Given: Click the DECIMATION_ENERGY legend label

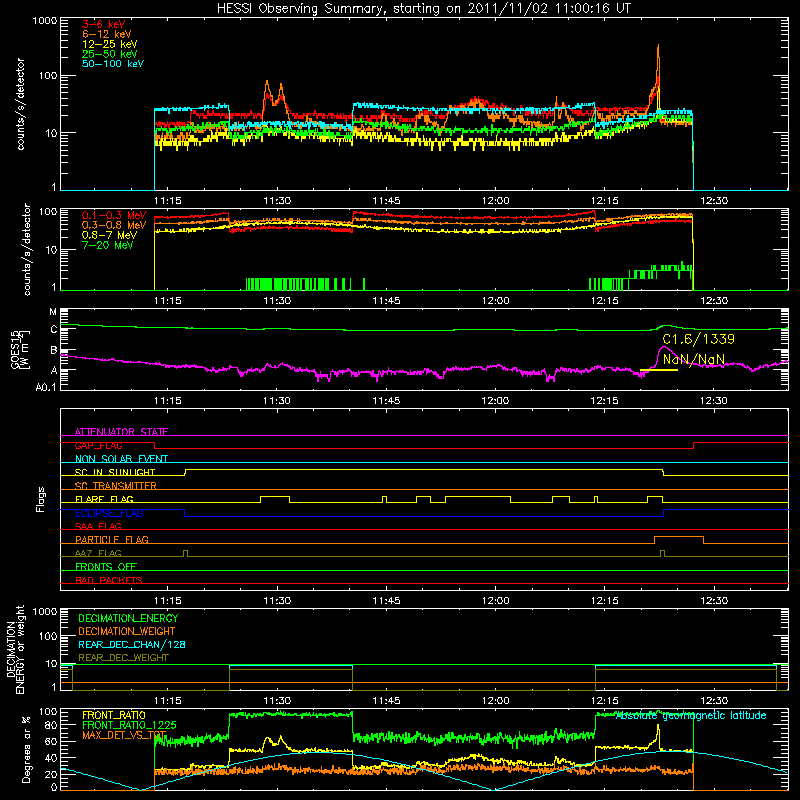Looking at the screenshot, I should [128, 618].
